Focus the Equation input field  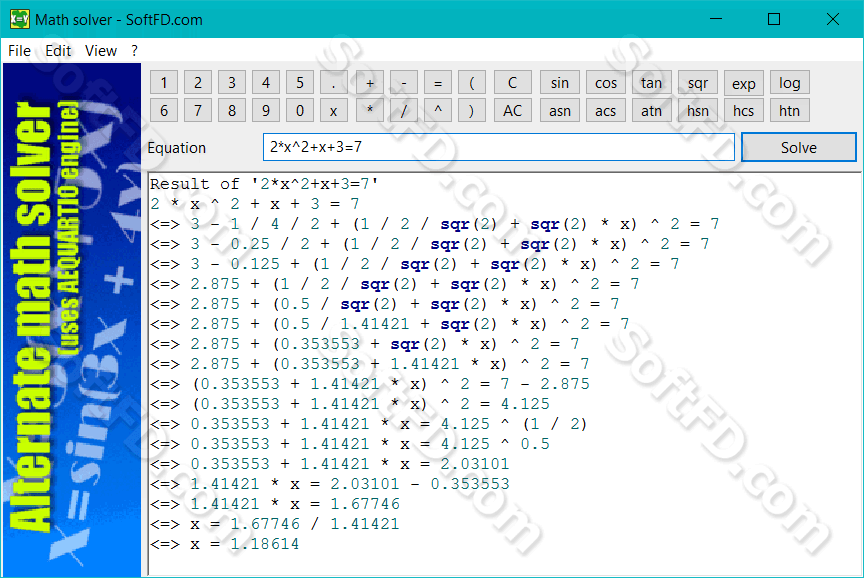tap(499, 147)
